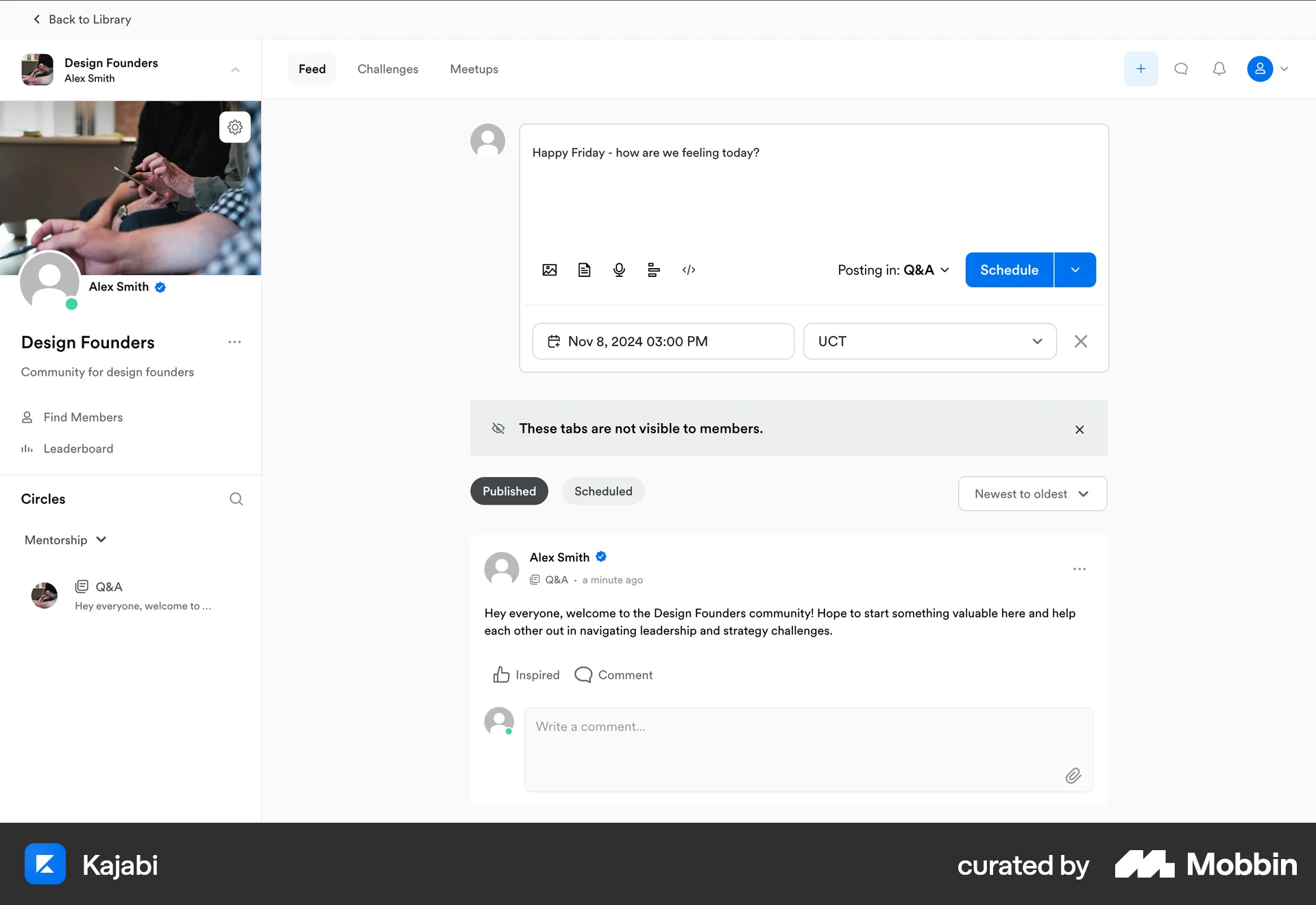Click Schedule to schedule the post
1316x905 pixels.
tap(1008, 269)
